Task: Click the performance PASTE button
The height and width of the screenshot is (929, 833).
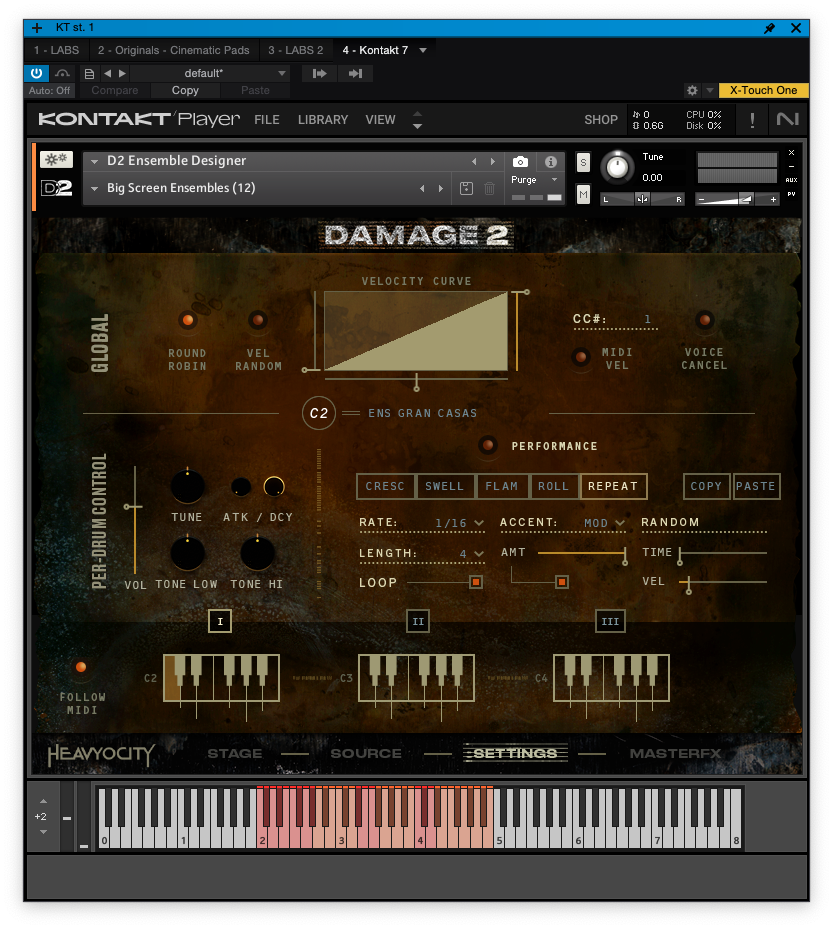Action: tap(756, 486)
